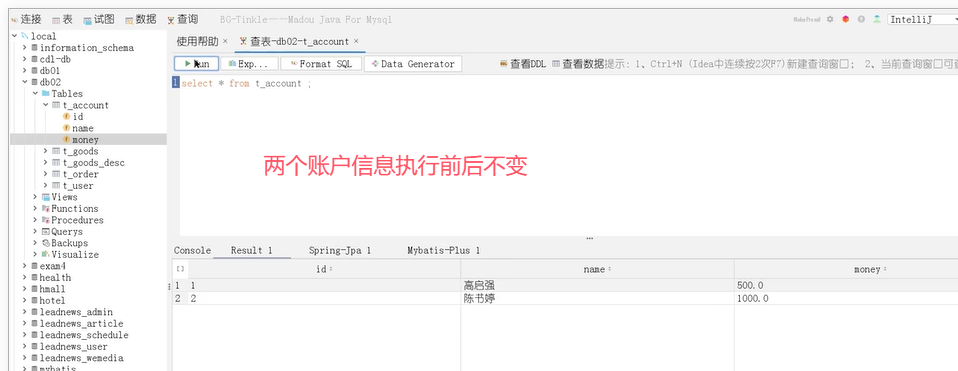Collapse the Tables folder

(x=36, y=94)
